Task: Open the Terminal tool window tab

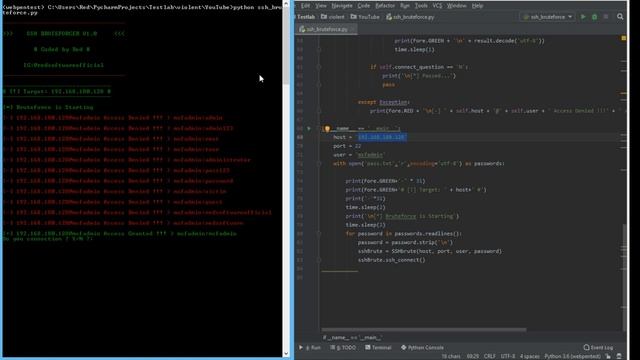Action: pos(378,348)
